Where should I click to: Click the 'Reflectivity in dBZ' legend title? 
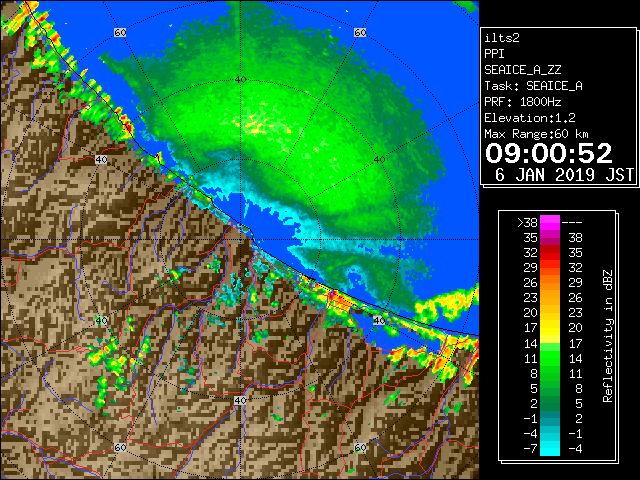tap(608, 336)
